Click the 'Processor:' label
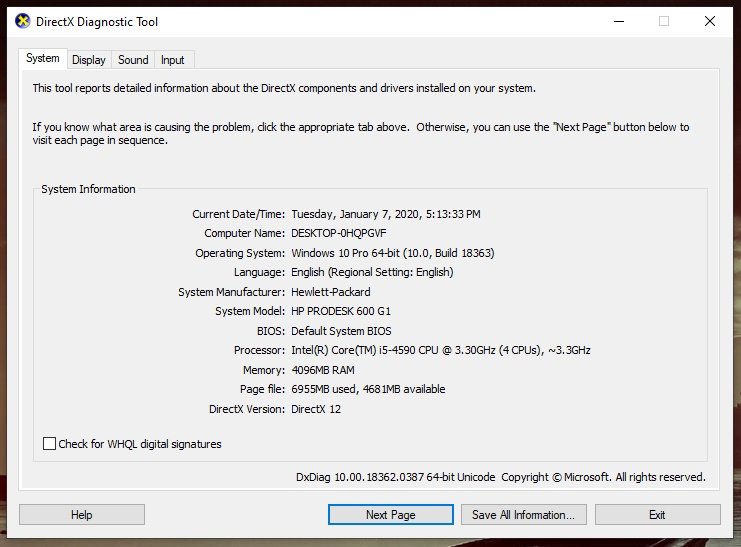Viewport: 741px width, 547px height. tap(259, 350)
